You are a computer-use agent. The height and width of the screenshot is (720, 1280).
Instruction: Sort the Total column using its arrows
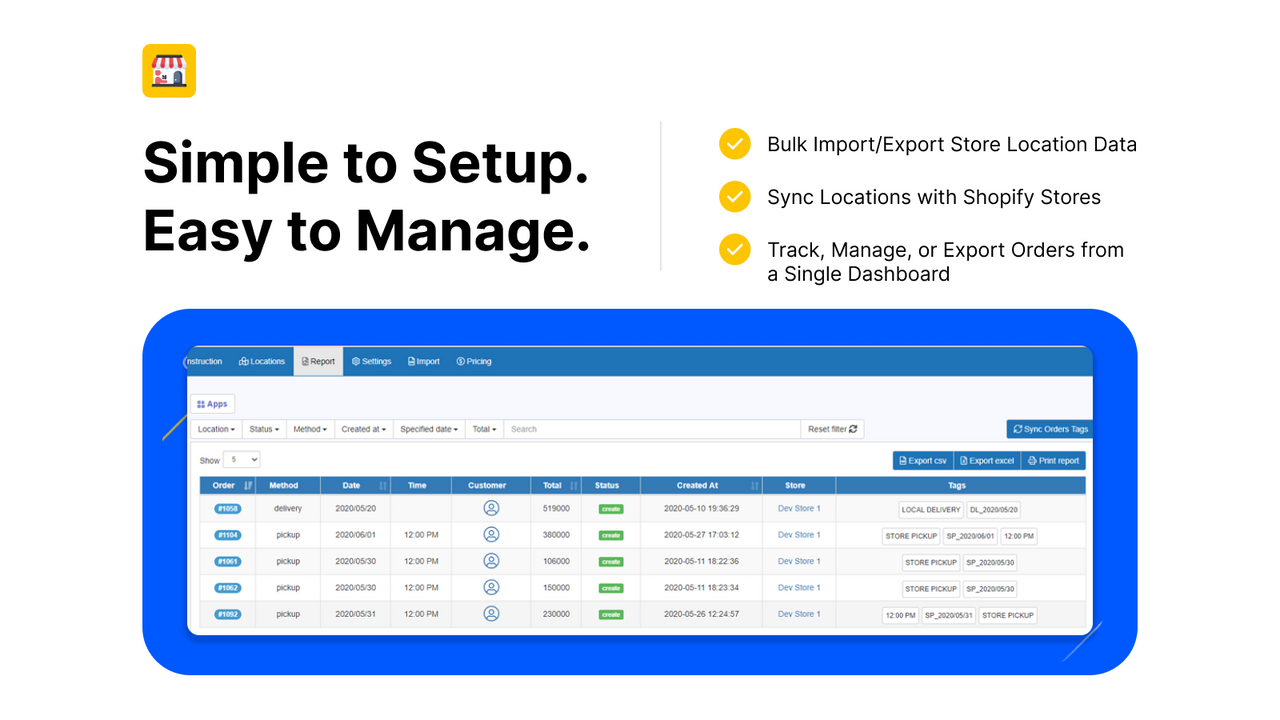coord(573,485)
